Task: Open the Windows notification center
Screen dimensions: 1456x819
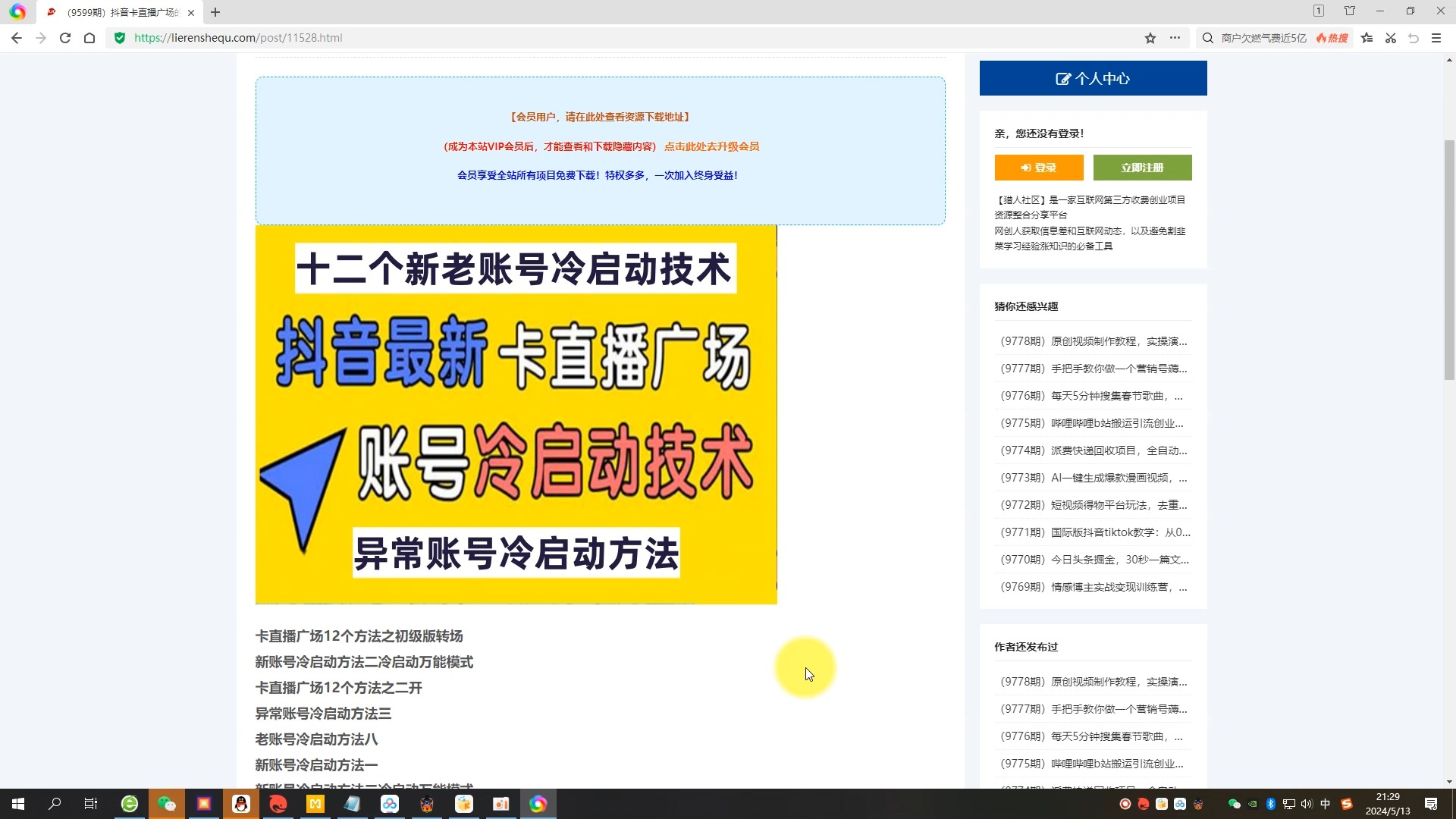Action: tap(1431, 804)
